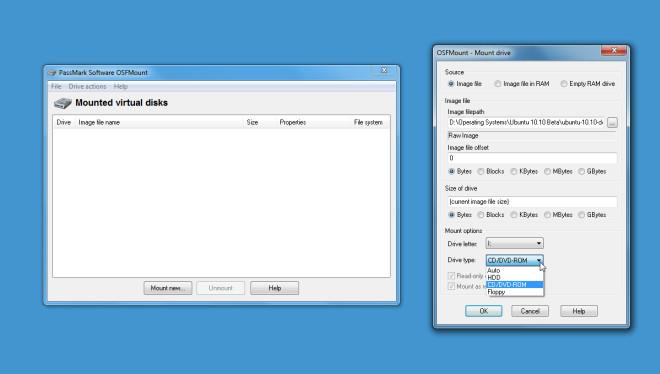The width and height of the screenshot is (660, 374).
Task: Close the PassMark OSFMount main window
Action: click(384, 70)
